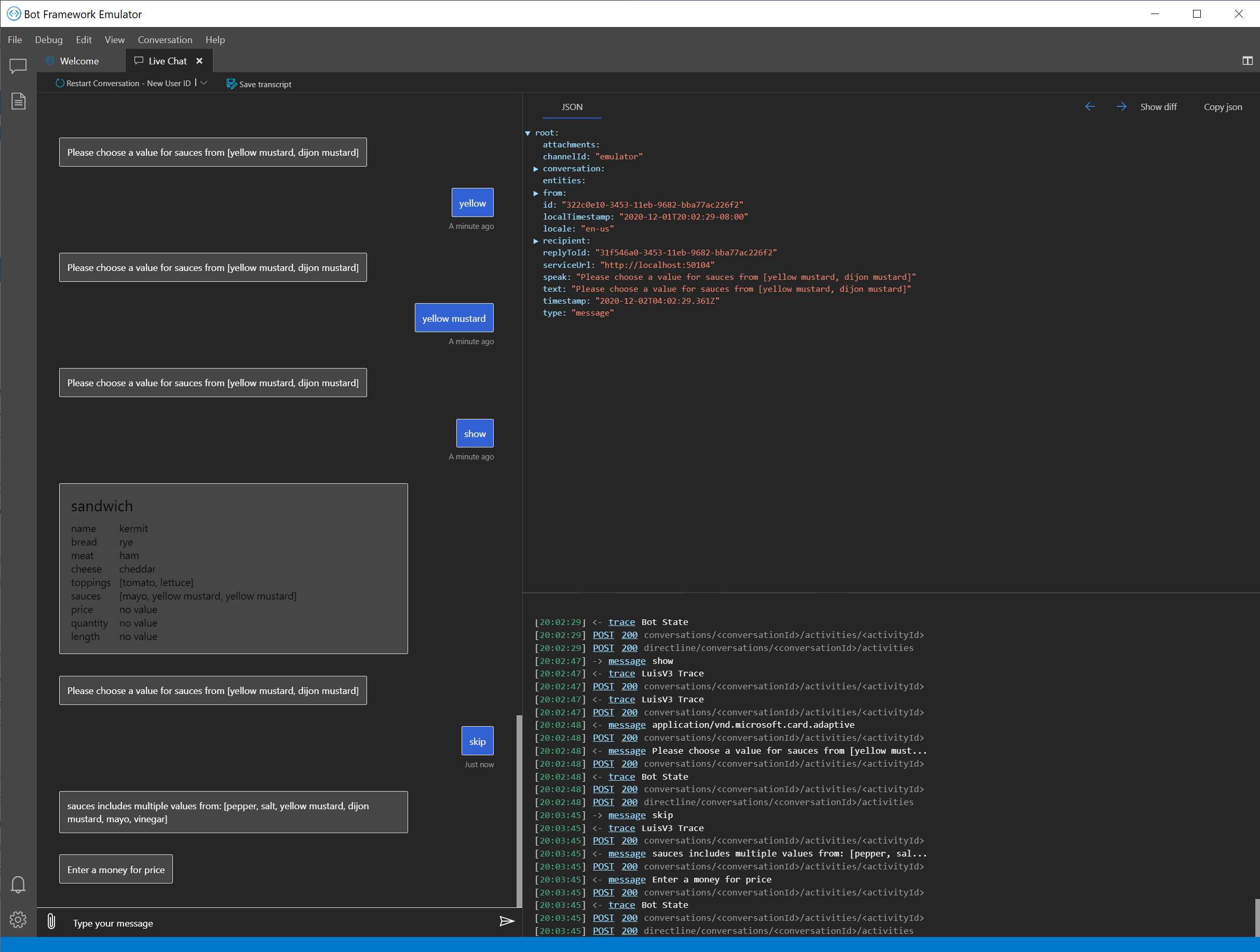
Task: Open the Resources document icon in sidebar
Action: (x=18, y=101)
